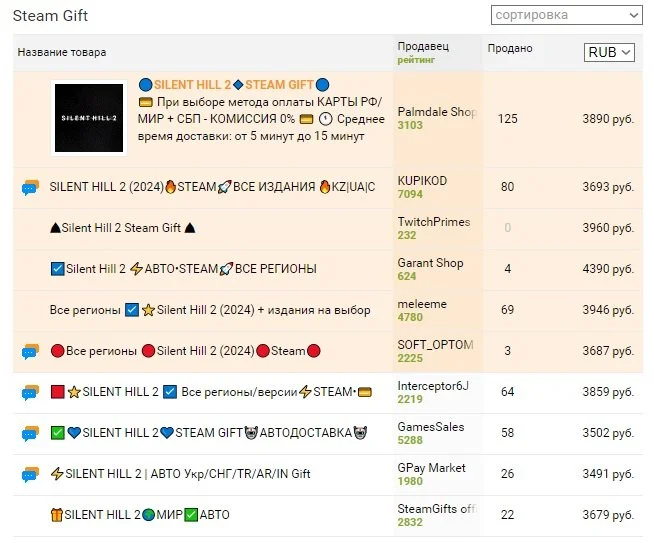
Task: Click lightning bolt icon in GPay Market title
Action: click(57, 474)
